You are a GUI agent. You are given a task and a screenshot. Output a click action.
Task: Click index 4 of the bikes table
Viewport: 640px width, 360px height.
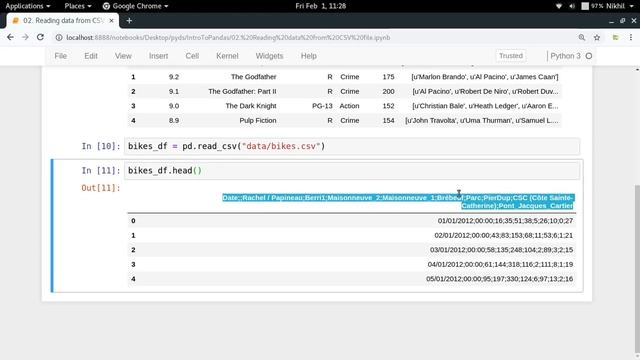133,279
